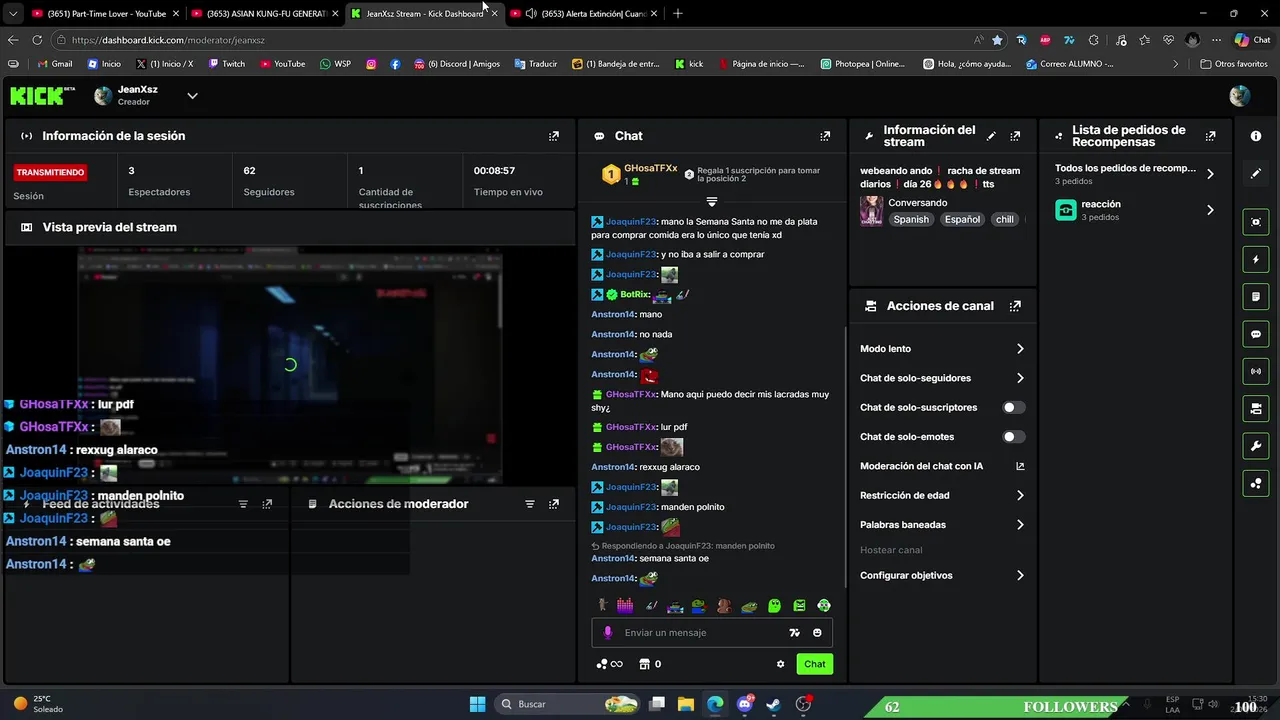1280x720 pixels.
Task: Edit stream information with pencil icon
Action: [x=991, y=136]
